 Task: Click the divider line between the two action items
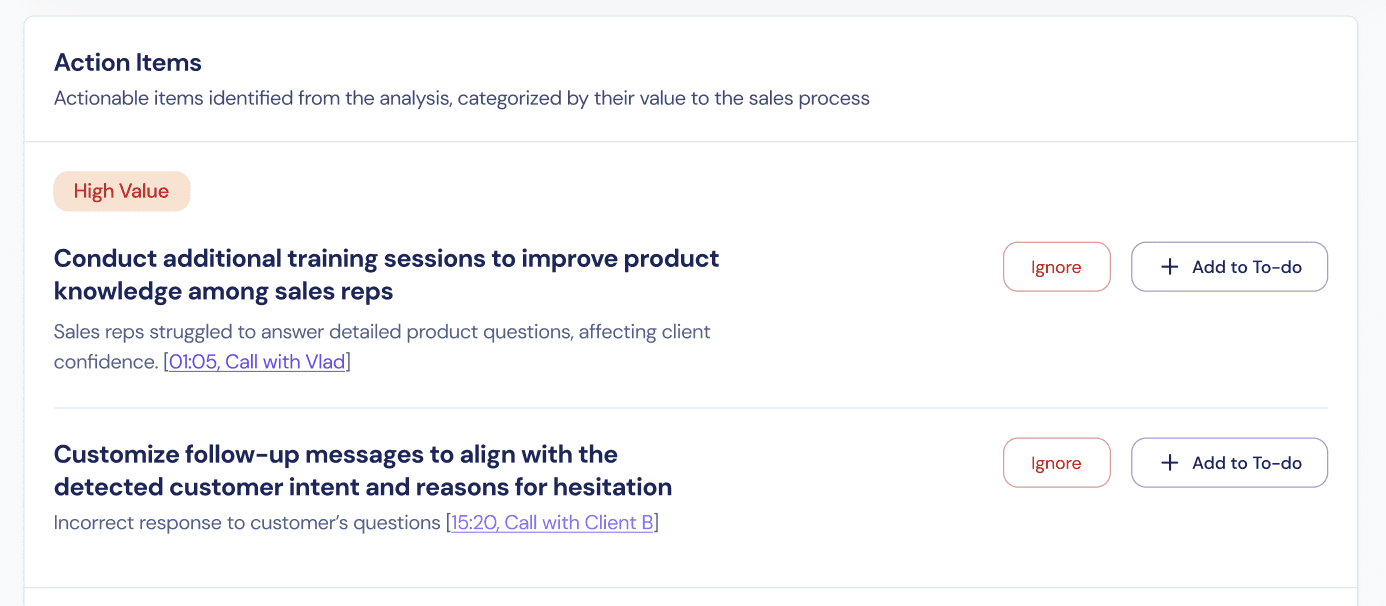coord(691,408)
